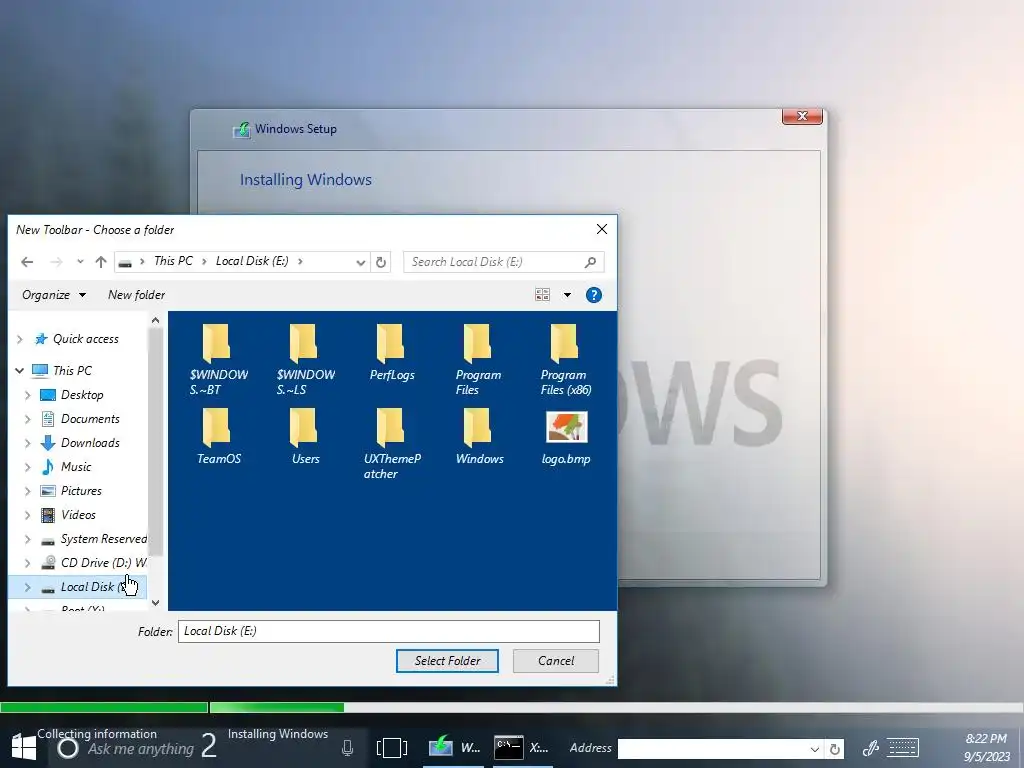Click Local Disk (E:) in breadcrumb
The height and width of the screenshot is (768, 1024).
pyautogui.click(x=252, y=261)
